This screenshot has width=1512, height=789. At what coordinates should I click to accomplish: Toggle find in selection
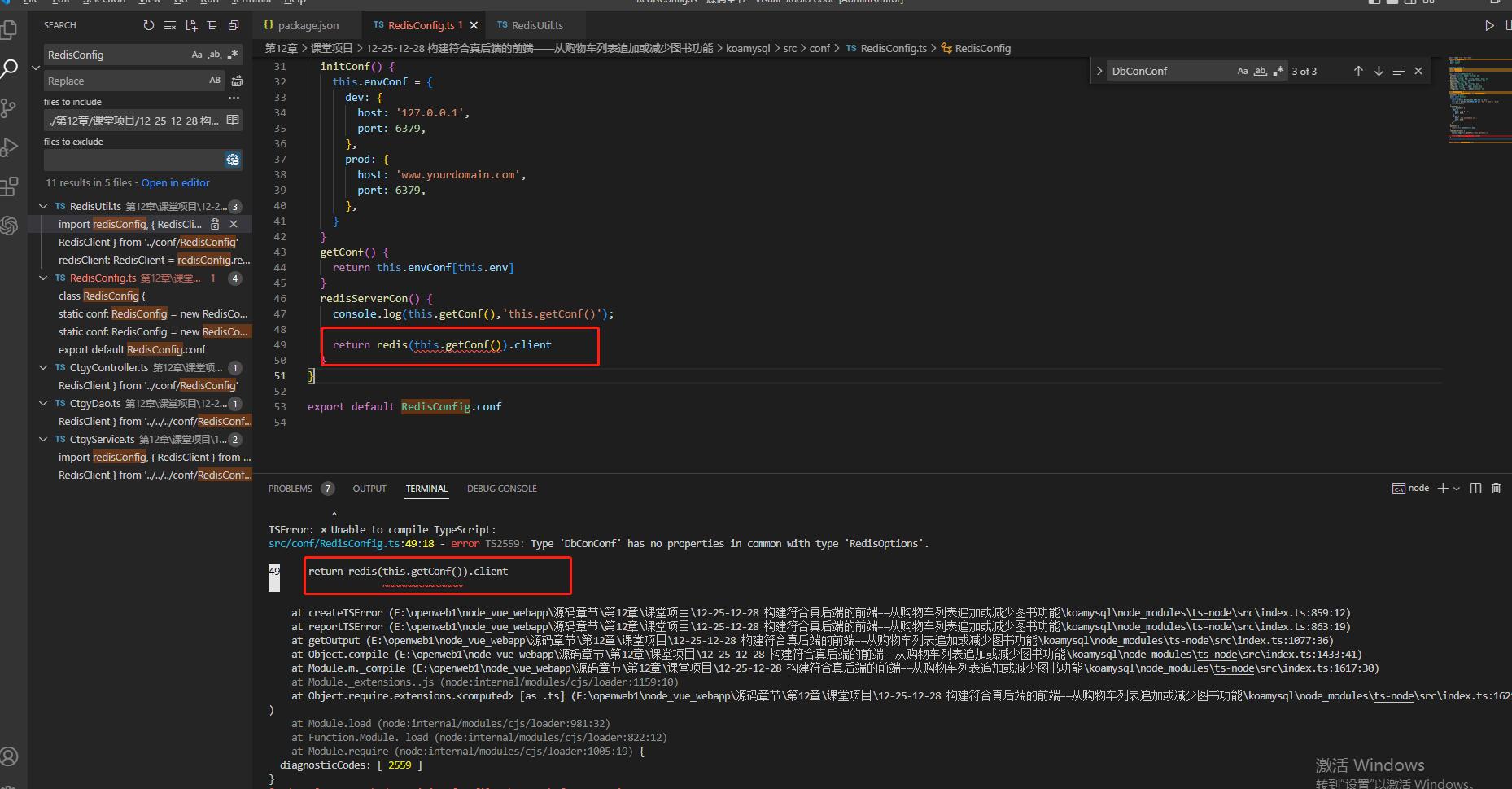pos(1398,71)
